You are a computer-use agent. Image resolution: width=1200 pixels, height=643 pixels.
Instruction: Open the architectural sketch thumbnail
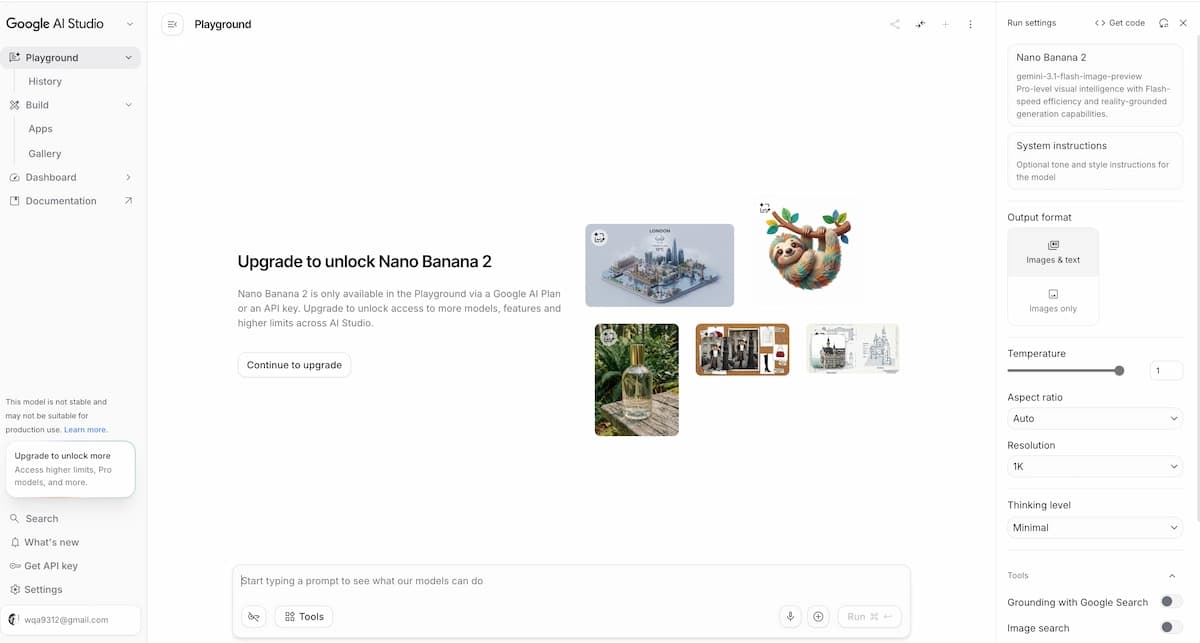[x=853, y=349]
